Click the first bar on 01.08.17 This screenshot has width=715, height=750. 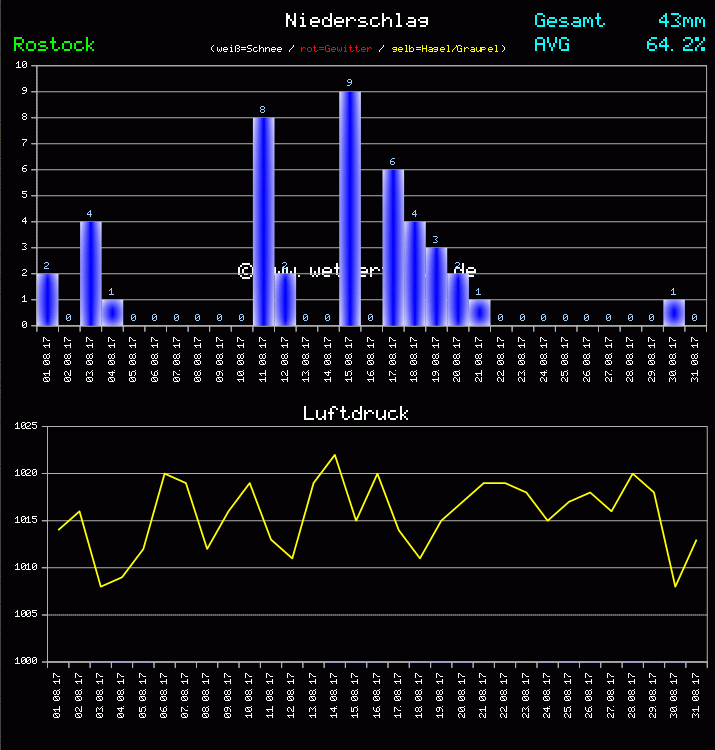pyautogui.click(x=47, y=299)
